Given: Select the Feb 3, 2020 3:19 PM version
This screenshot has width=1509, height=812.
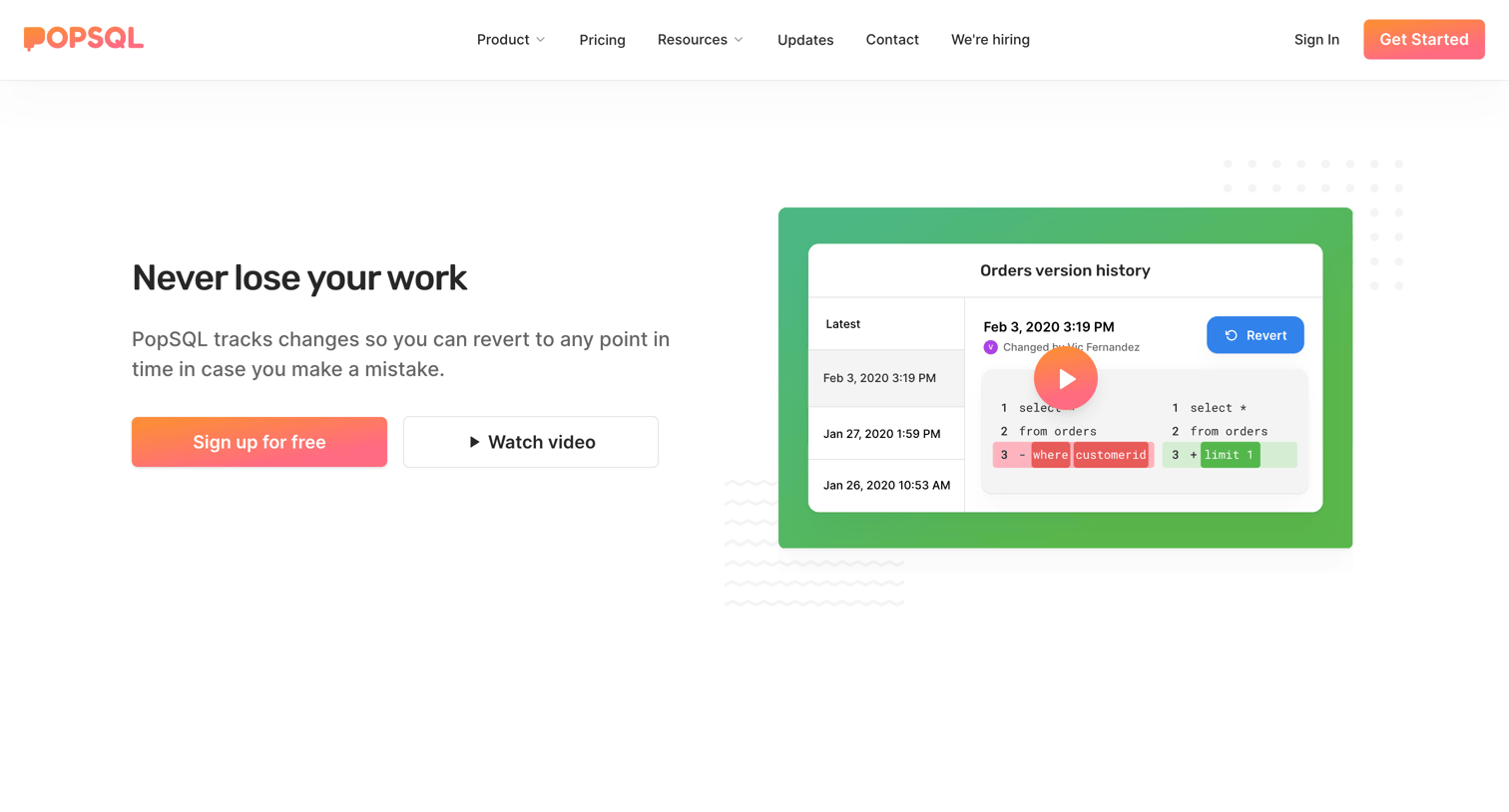Looking at the screenshot, I should [x=886, y=378].
